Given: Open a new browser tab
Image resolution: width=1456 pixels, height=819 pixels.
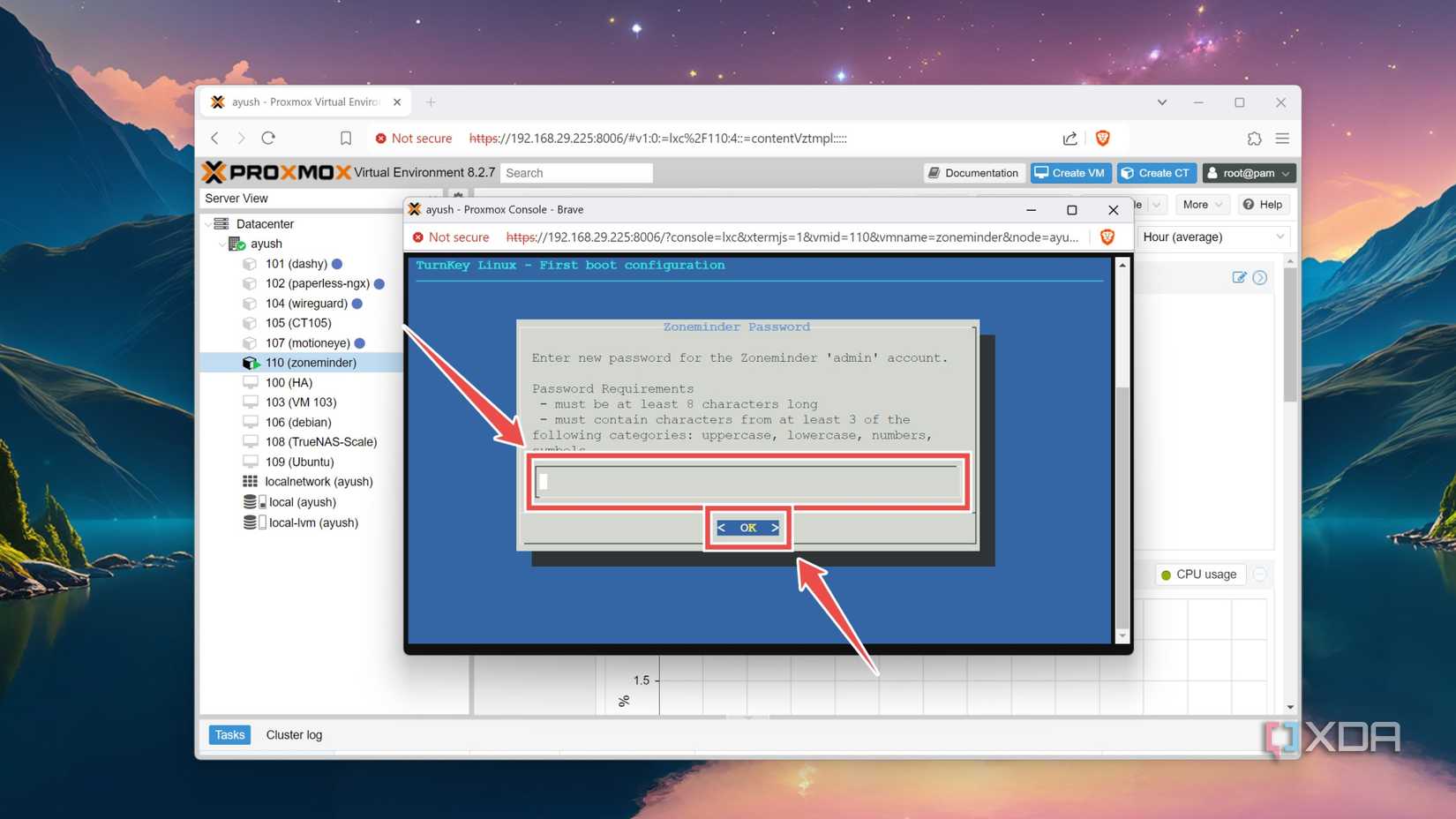Looking at the screenshot, I should (431, 102).
